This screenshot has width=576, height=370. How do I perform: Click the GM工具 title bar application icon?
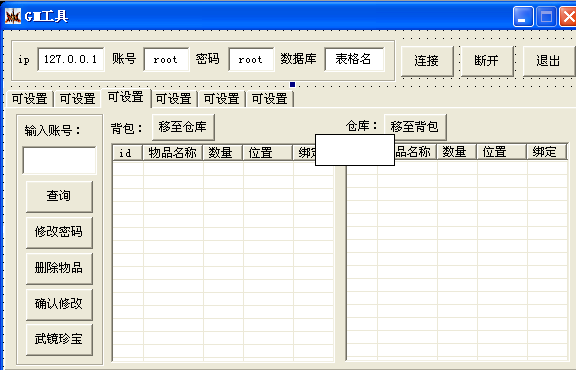coord(13,16)
